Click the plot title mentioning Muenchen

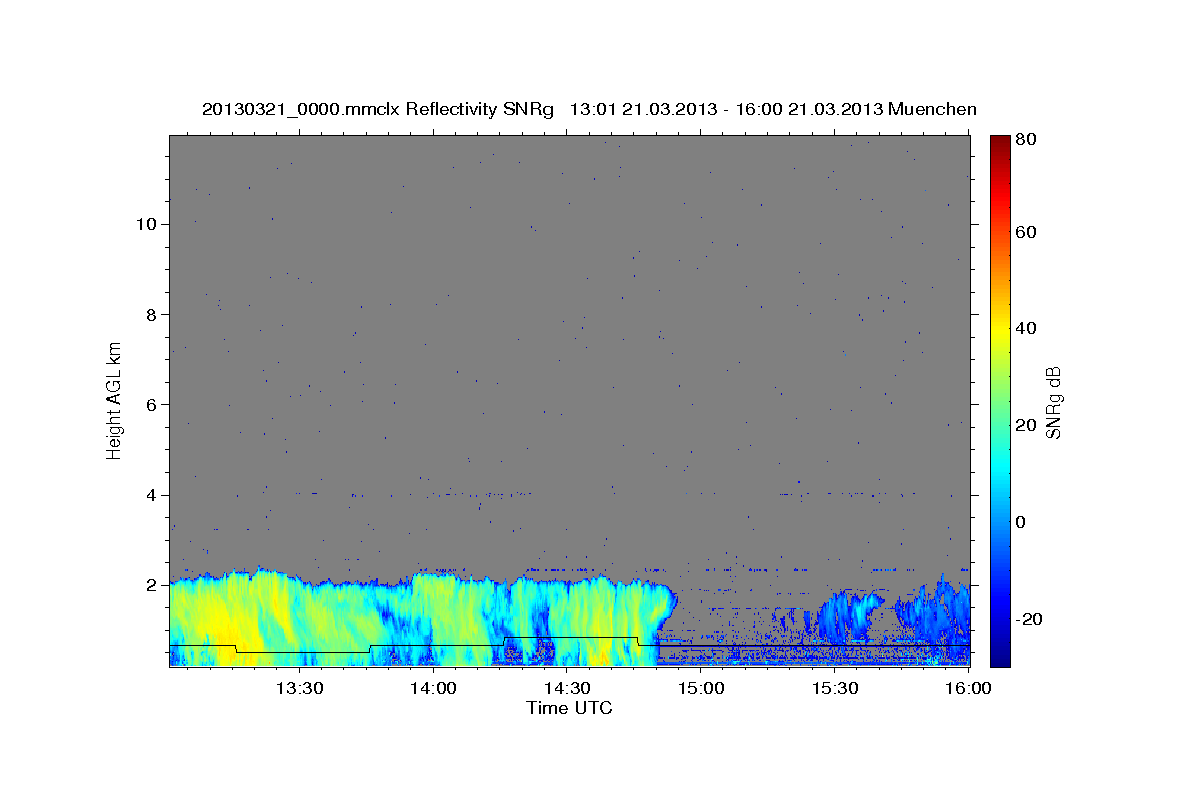point(589,109)
